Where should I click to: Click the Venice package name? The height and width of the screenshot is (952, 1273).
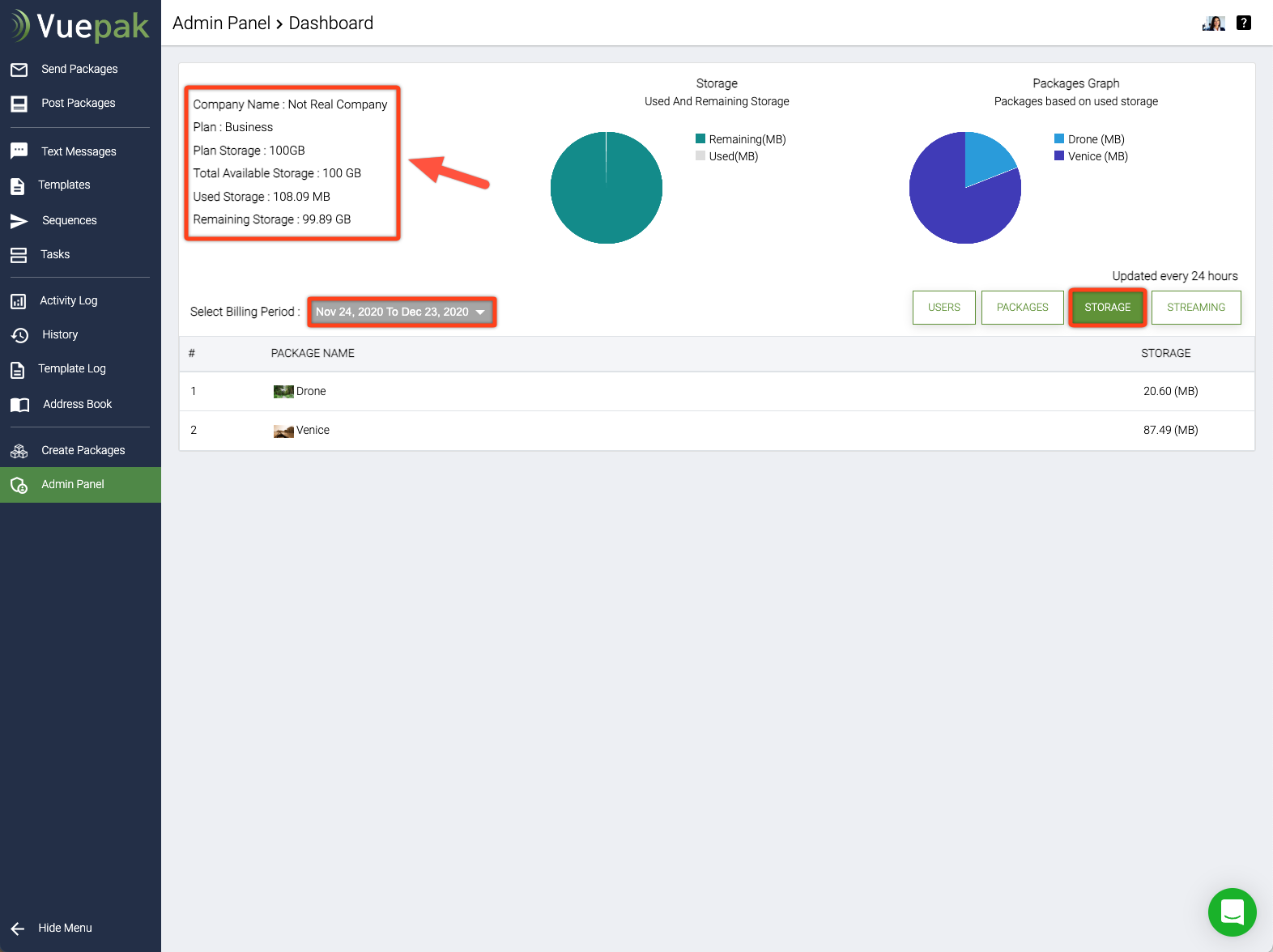[313, 430]
